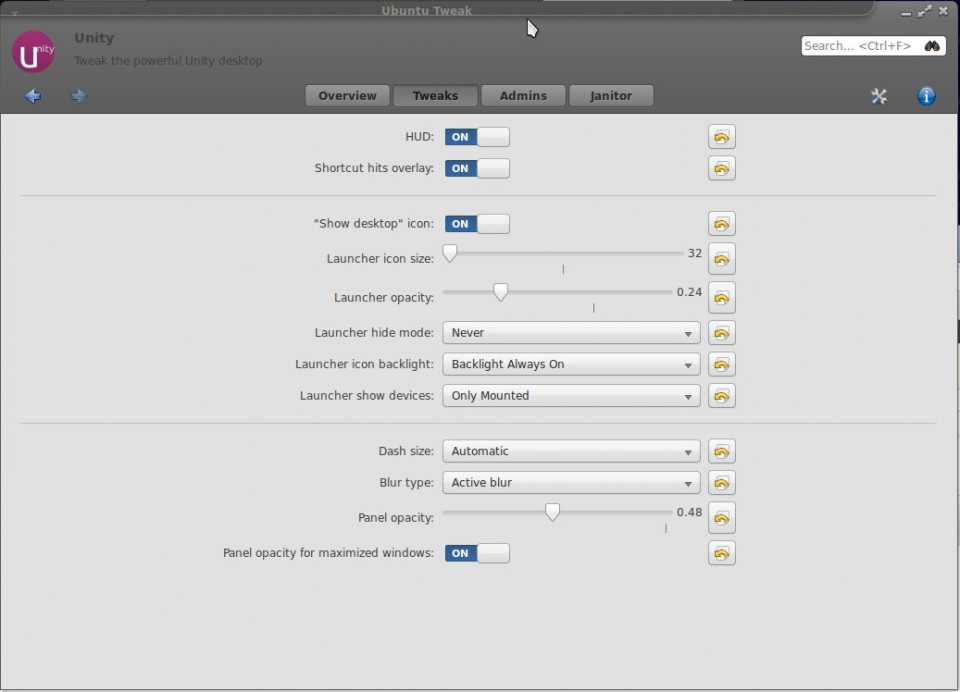The height and width of the screenshot is (692, 960).
Task: Reset Launcher opacity to default
Action: pyautogui.click(x=722, y=298)
